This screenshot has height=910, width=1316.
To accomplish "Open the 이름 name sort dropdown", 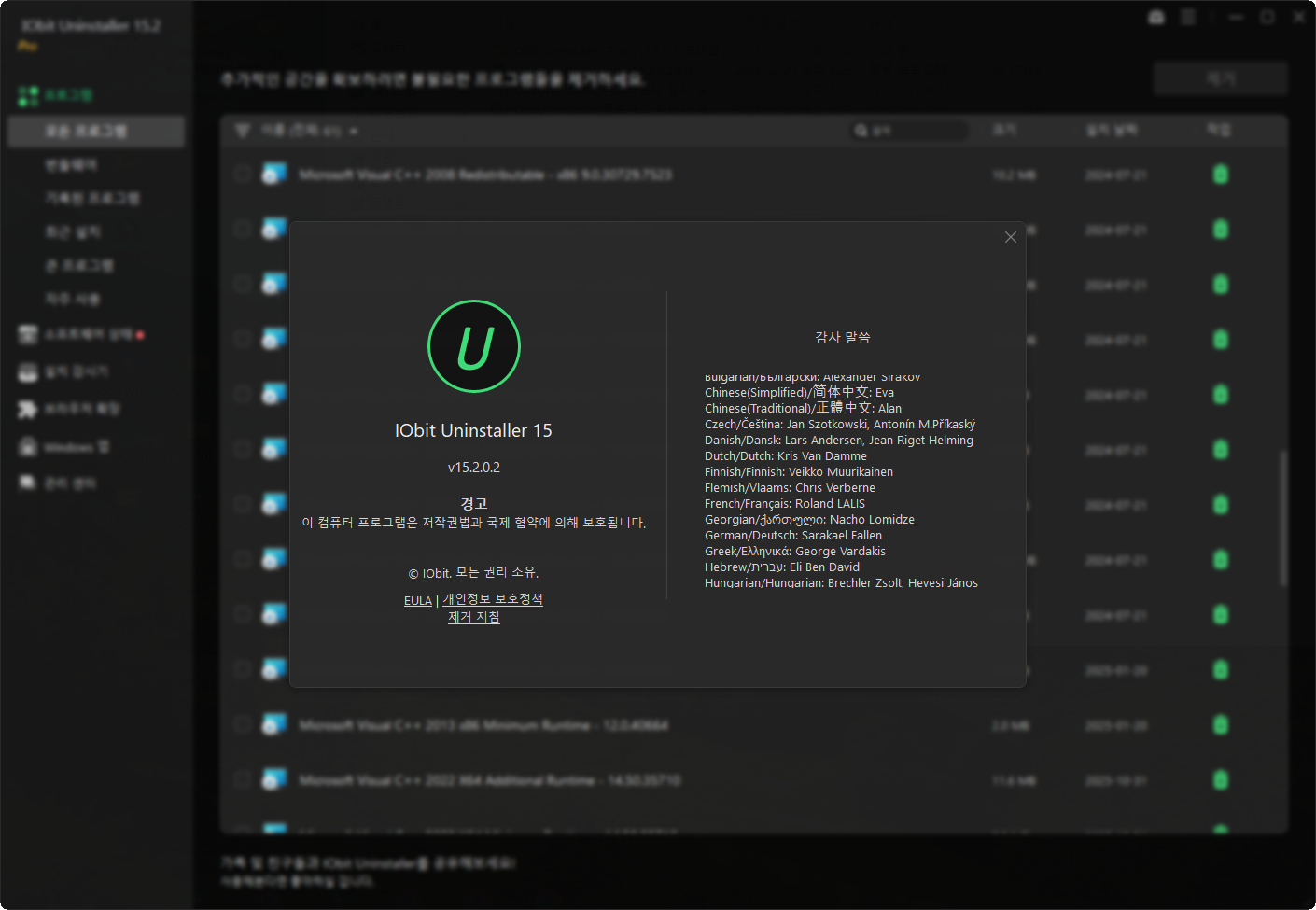I will tap(310, 131).
